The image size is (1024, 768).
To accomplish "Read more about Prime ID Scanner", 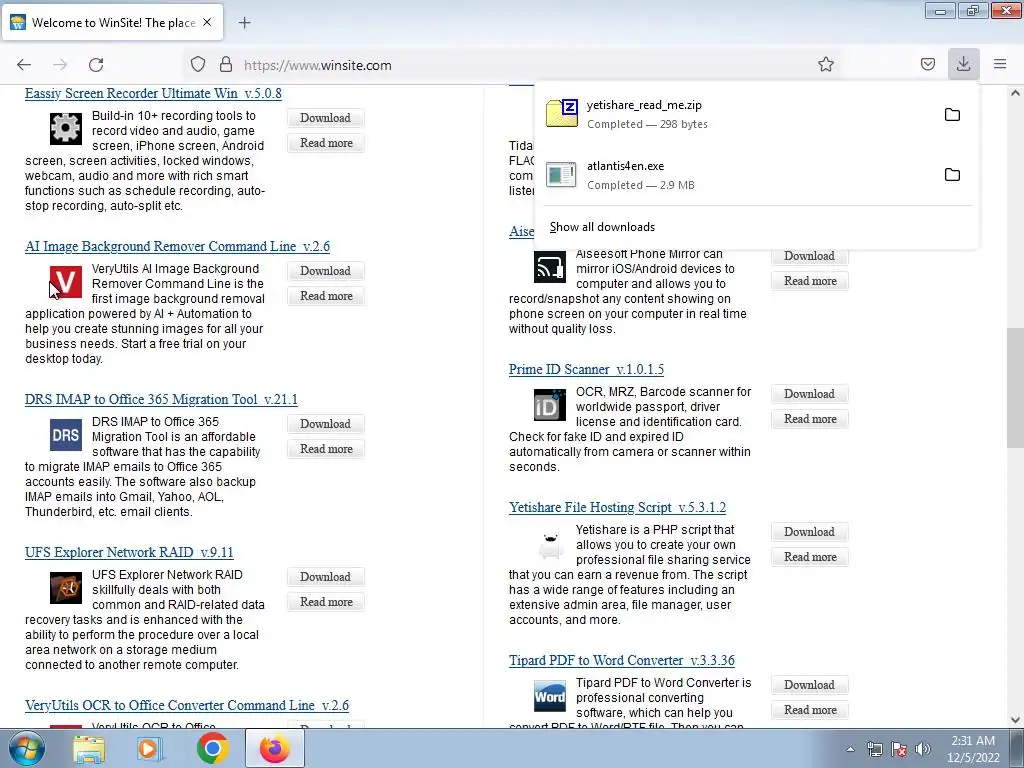I will tap(810, 419).
